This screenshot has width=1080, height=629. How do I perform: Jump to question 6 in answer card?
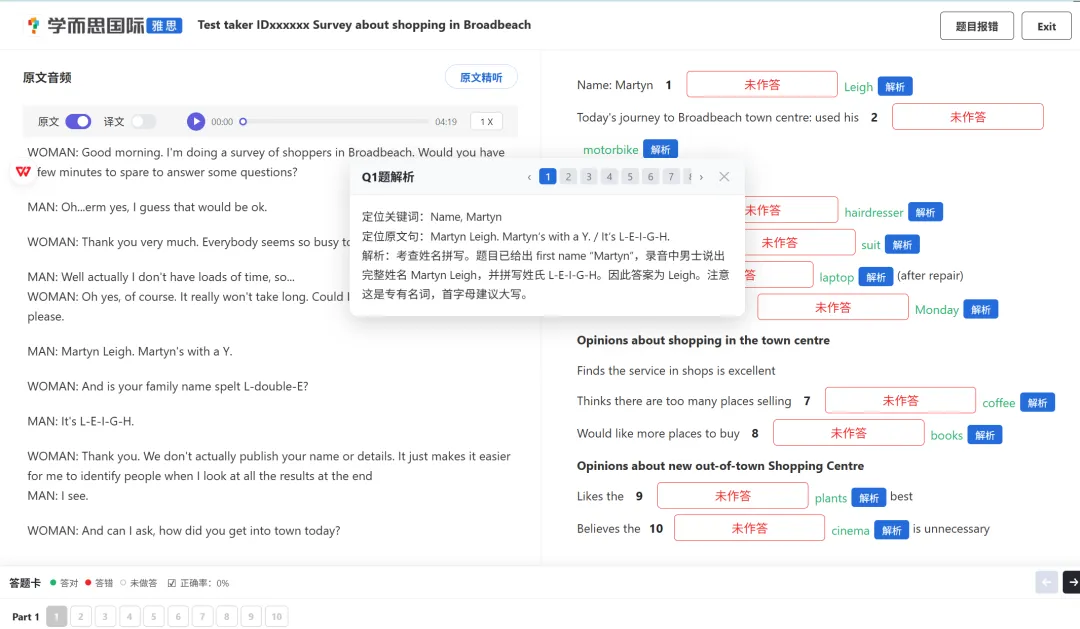tap(178, 617)
